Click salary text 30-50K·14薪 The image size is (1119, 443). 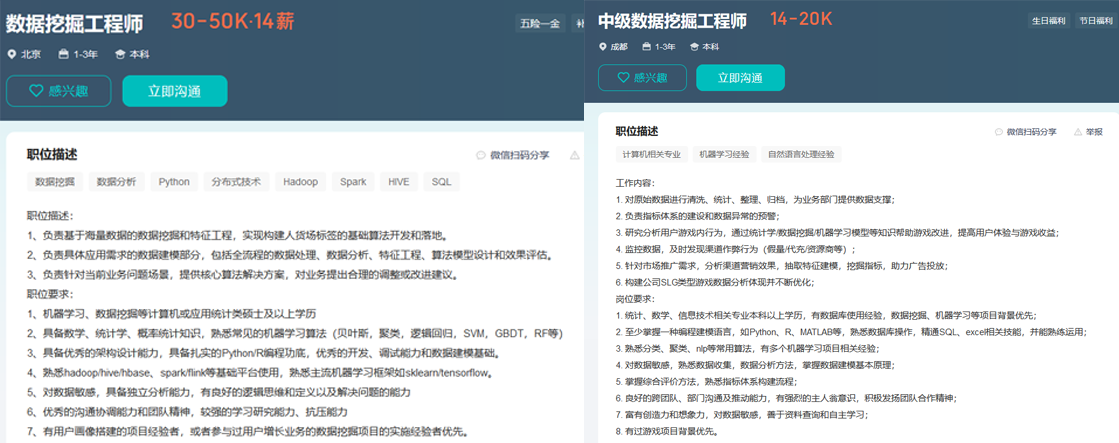pyautogui.click(x=233, y=21)
